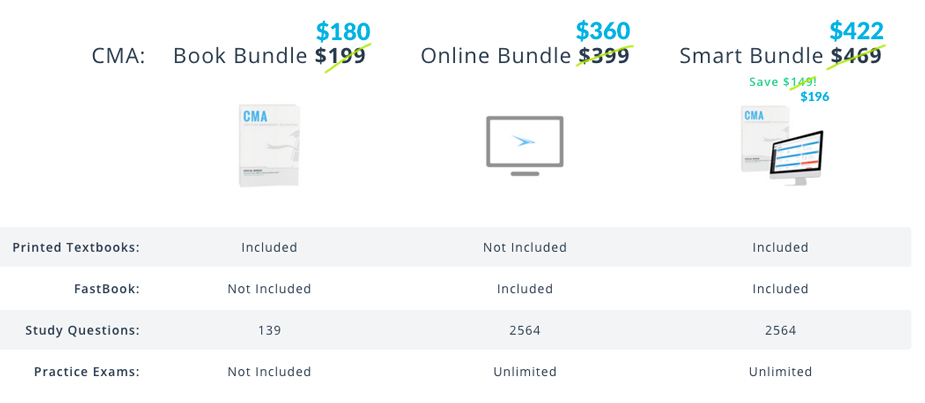Viewport: 925px width, 403px height.
Task: Click the FastBook row label
Action: [x=106, y=289]
